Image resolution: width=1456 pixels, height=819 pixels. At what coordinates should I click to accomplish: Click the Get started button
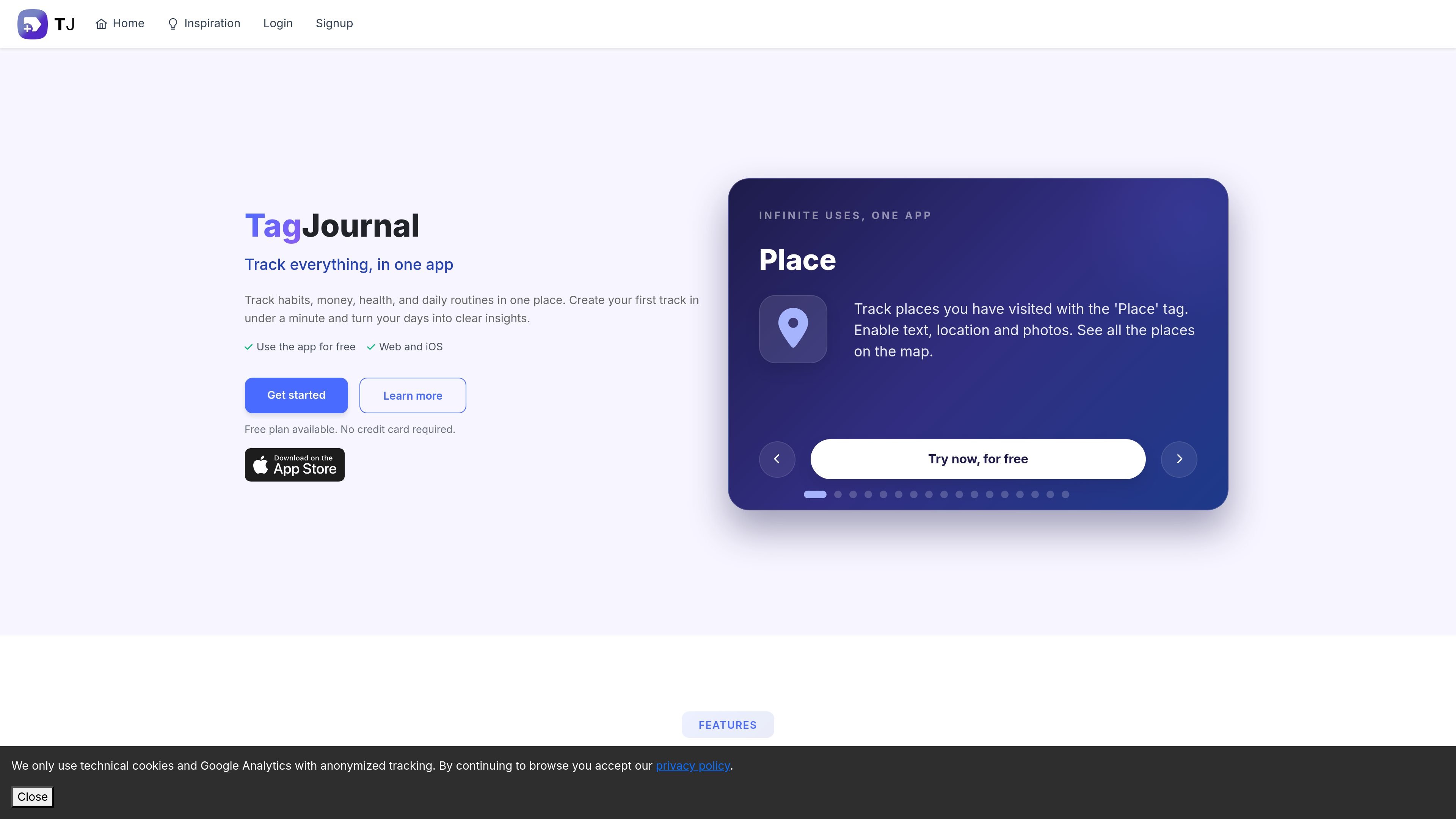[296, 395]
